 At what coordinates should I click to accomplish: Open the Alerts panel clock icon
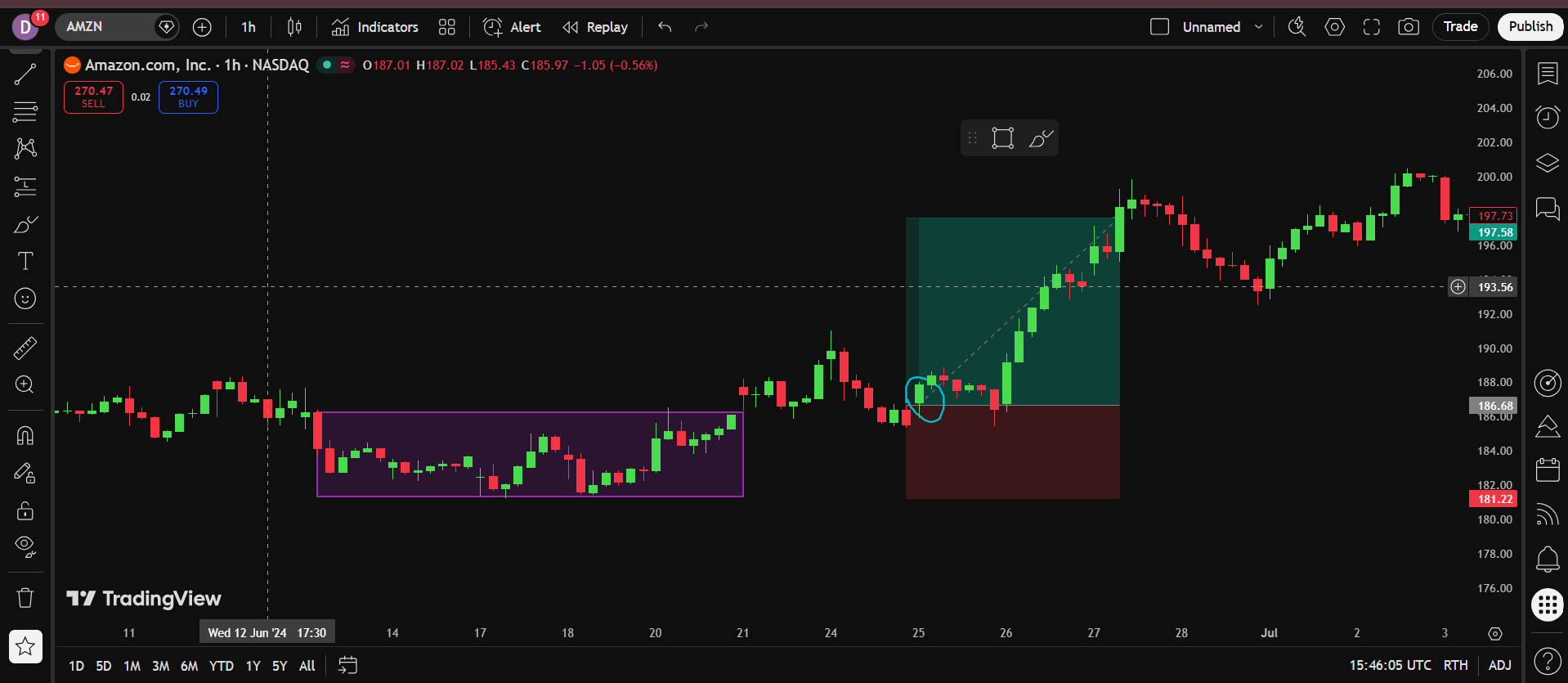pos(1548,117)
